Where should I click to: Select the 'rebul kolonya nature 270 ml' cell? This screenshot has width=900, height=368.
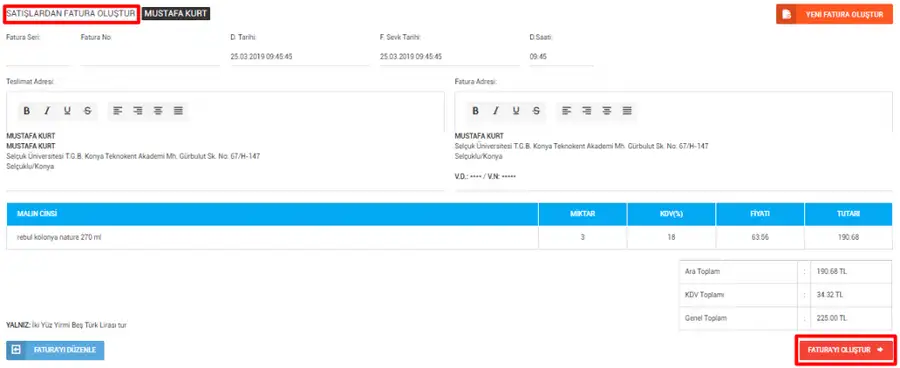click(272, 237)
